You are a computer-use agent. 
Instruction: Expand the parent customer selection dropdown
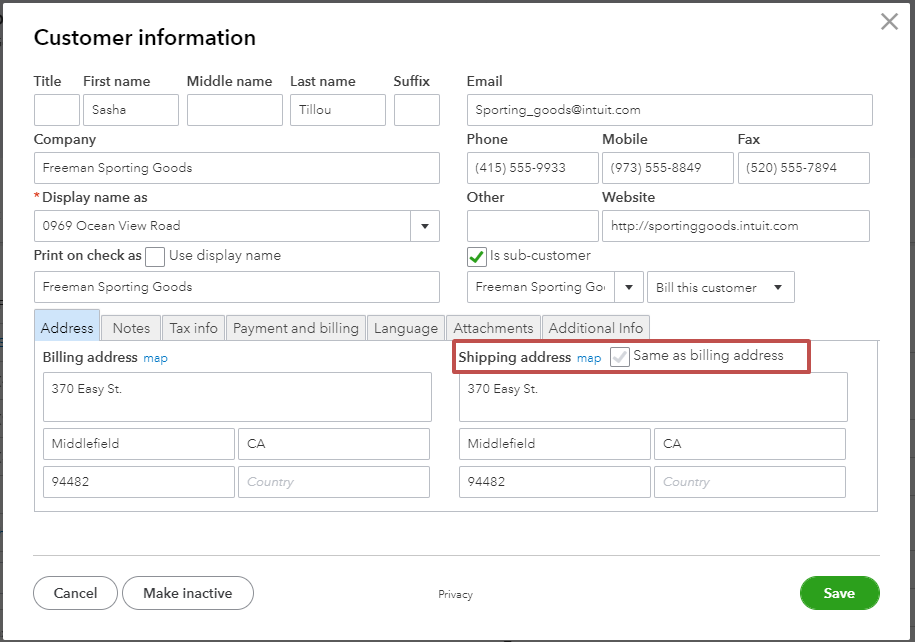628,287
